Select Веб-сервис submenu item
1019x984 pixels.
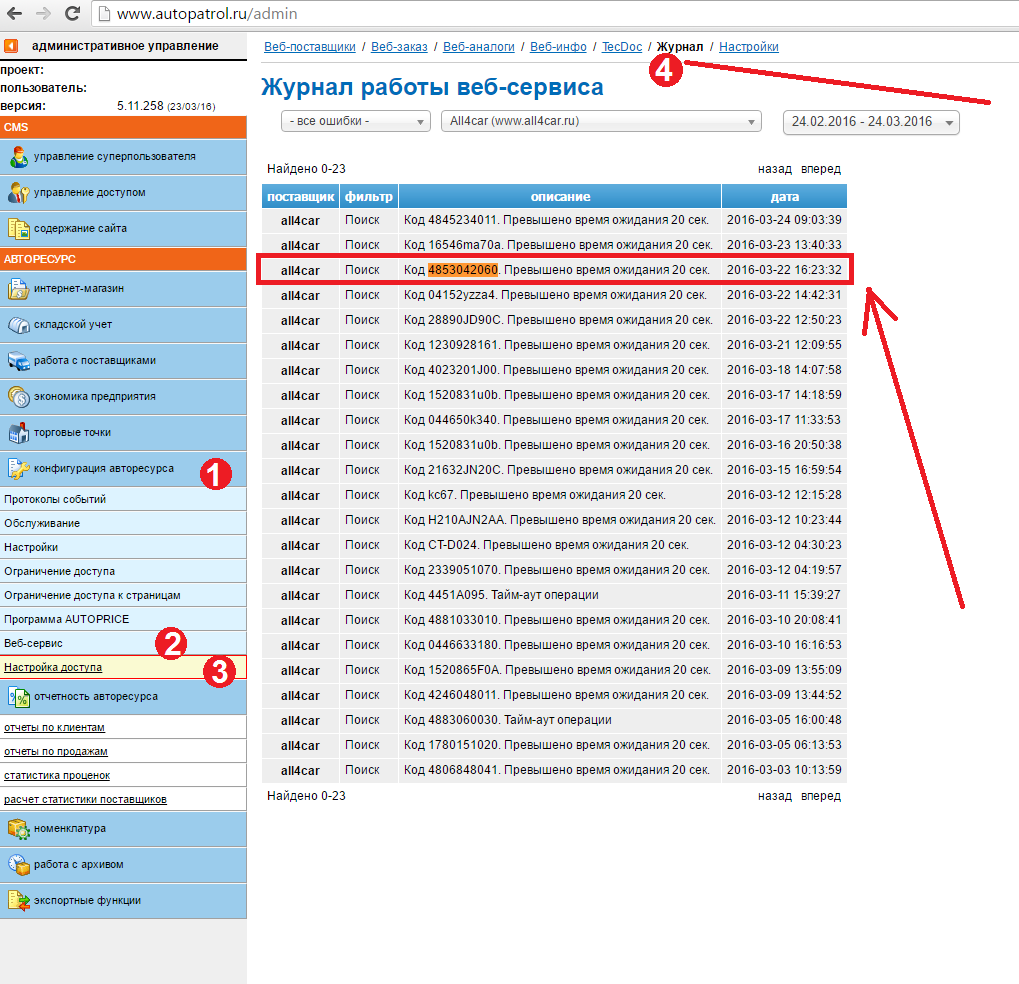point(123,643)
